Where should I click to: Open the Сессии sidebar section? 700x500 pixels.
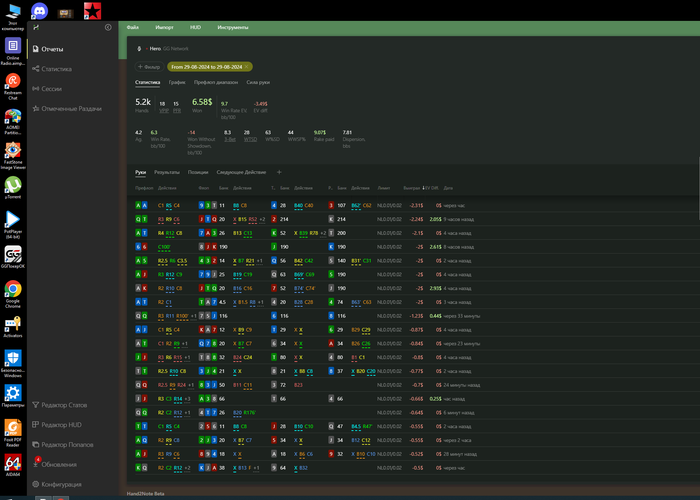coord(47,89)
